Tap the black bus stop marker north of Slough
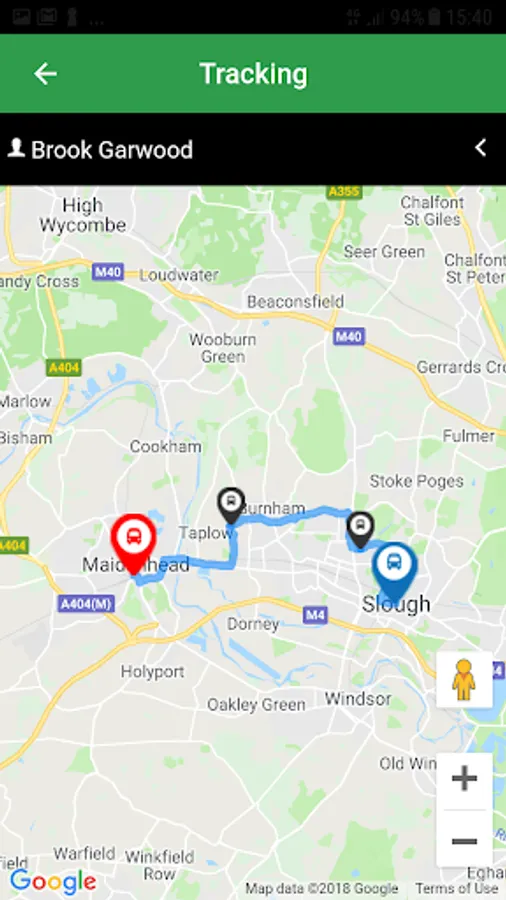 360,530
